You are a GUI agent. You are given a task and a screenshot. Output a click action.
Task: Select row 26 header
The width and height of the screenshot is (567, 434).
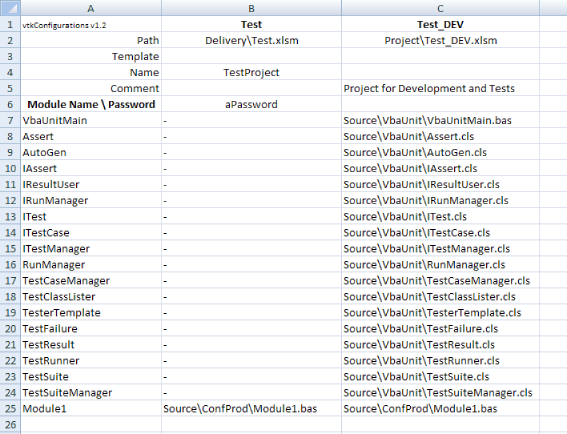pyautogui.click(x=10, y=424)
